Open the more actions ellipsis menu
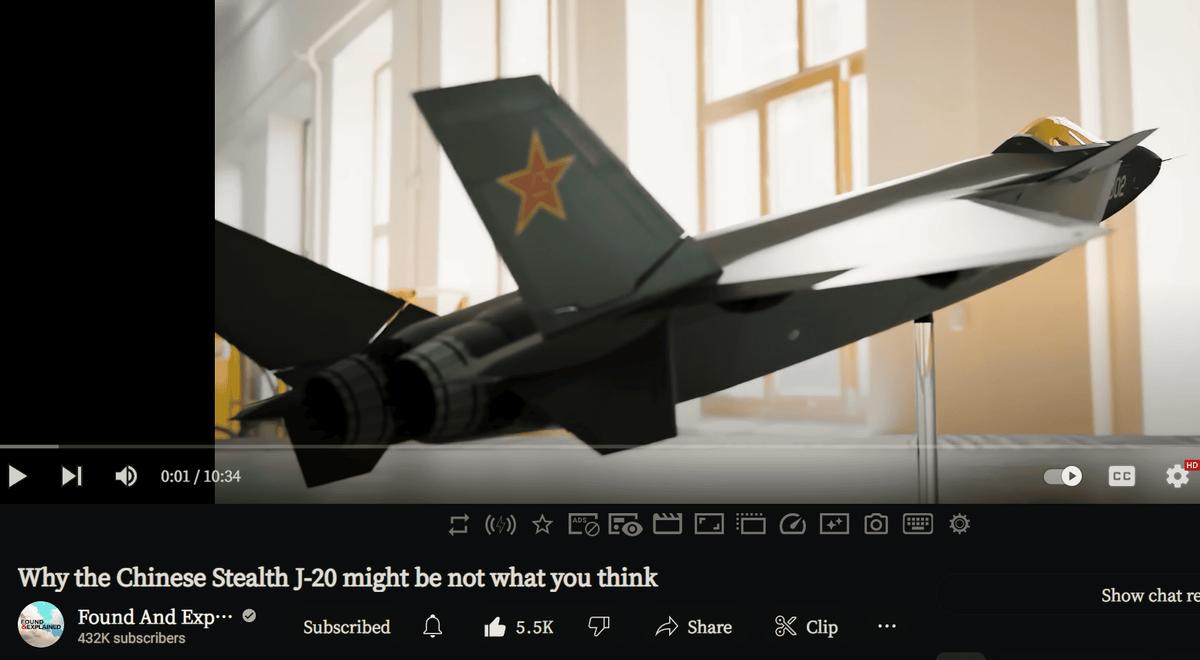 pyautogui.click(x=887, y=627)
